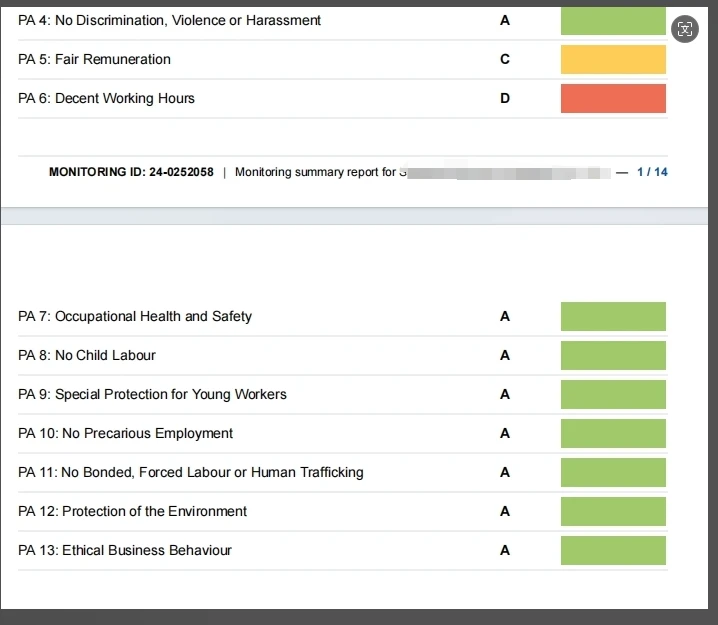Select PA 6: Decent Working Hours label
718x625 pixels.
[x=106, y=98]
